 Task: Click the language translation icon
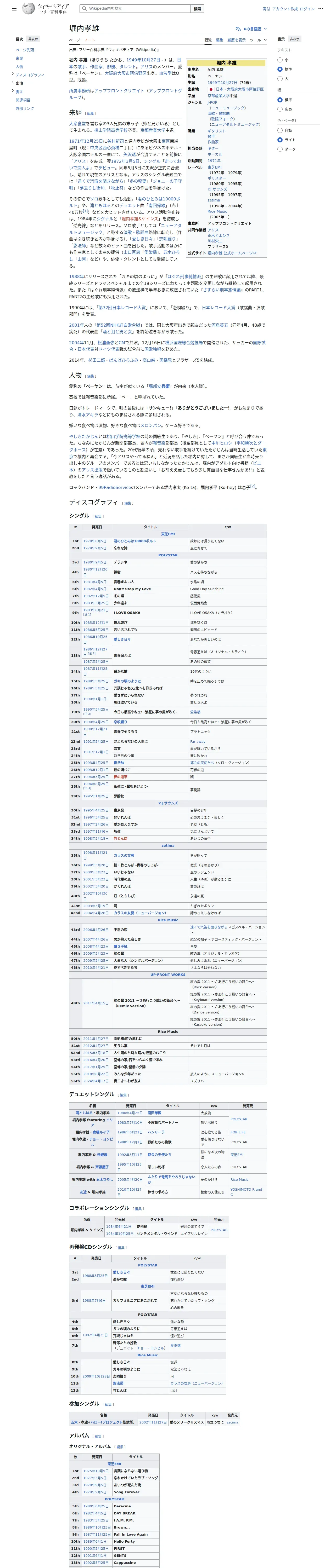(238, 28)
